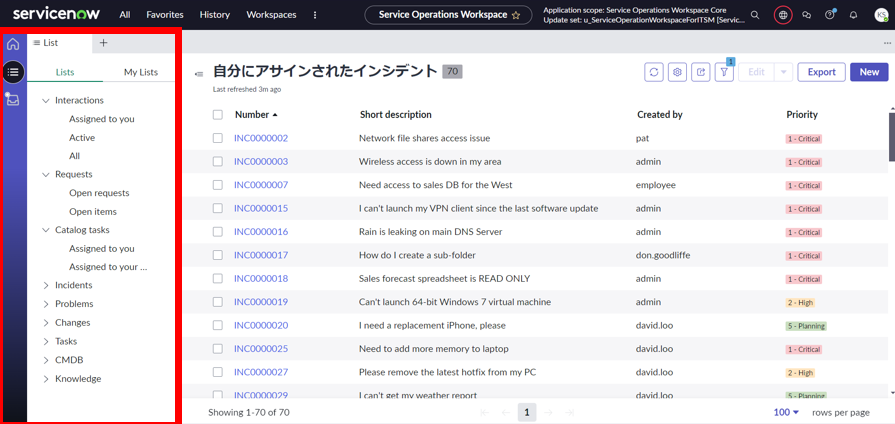
Task: Click the share list icon
Action: (701, 72)
